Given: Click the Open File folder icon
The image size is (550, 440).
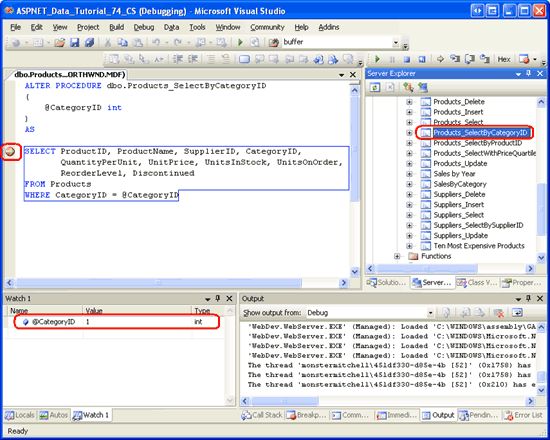Looking at the screenshot, I should tap(60, 43).
